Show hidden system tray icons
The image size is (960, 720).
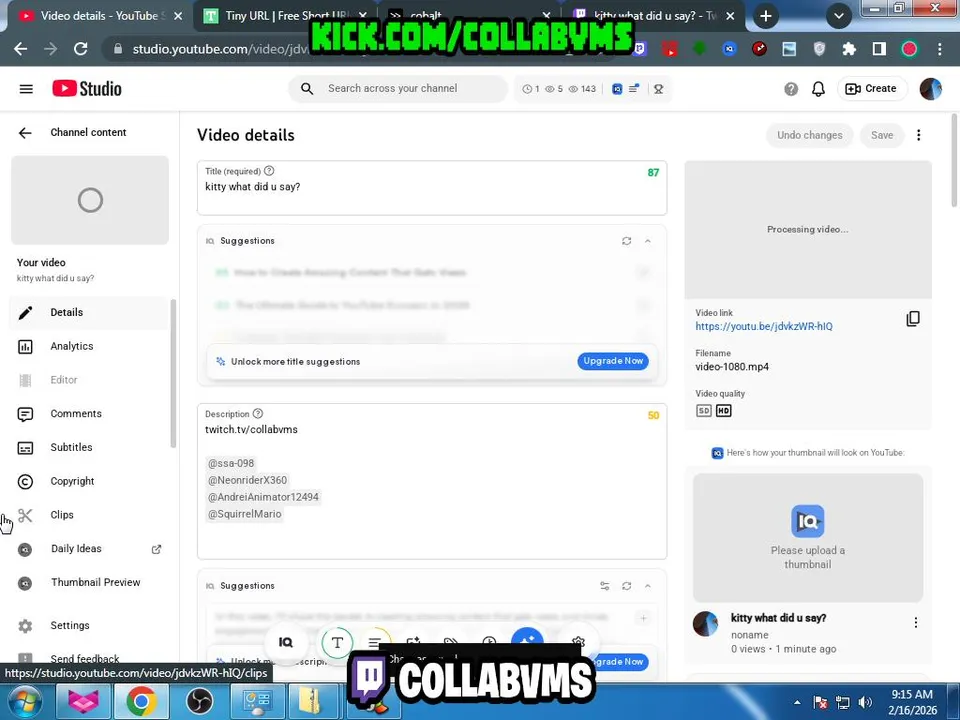797,702
